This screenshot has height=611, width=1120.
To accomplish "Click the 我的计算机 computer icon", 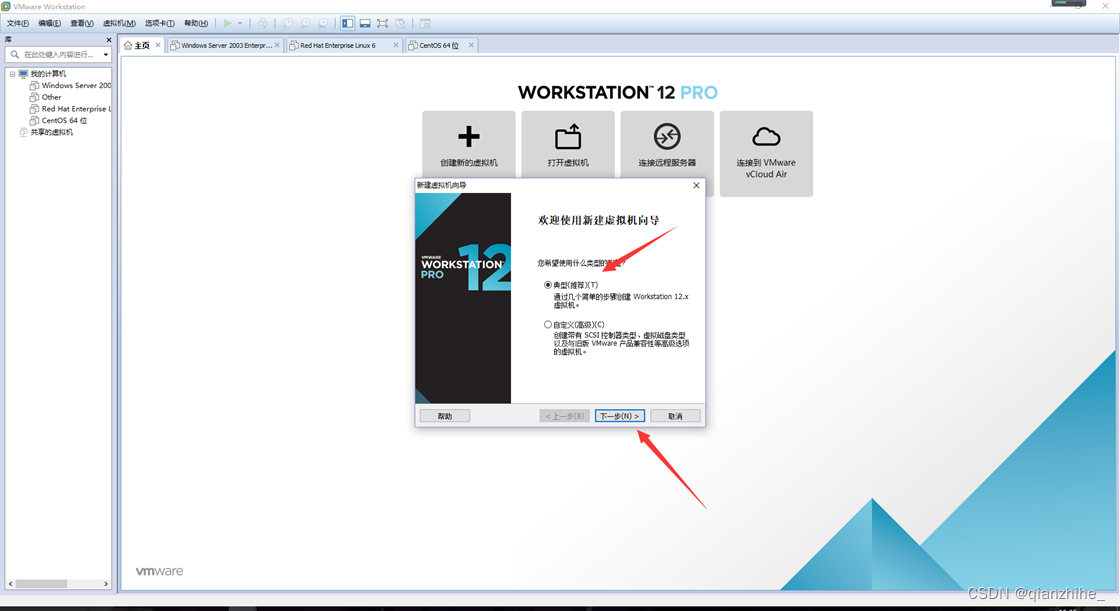I will pos(24,74).
